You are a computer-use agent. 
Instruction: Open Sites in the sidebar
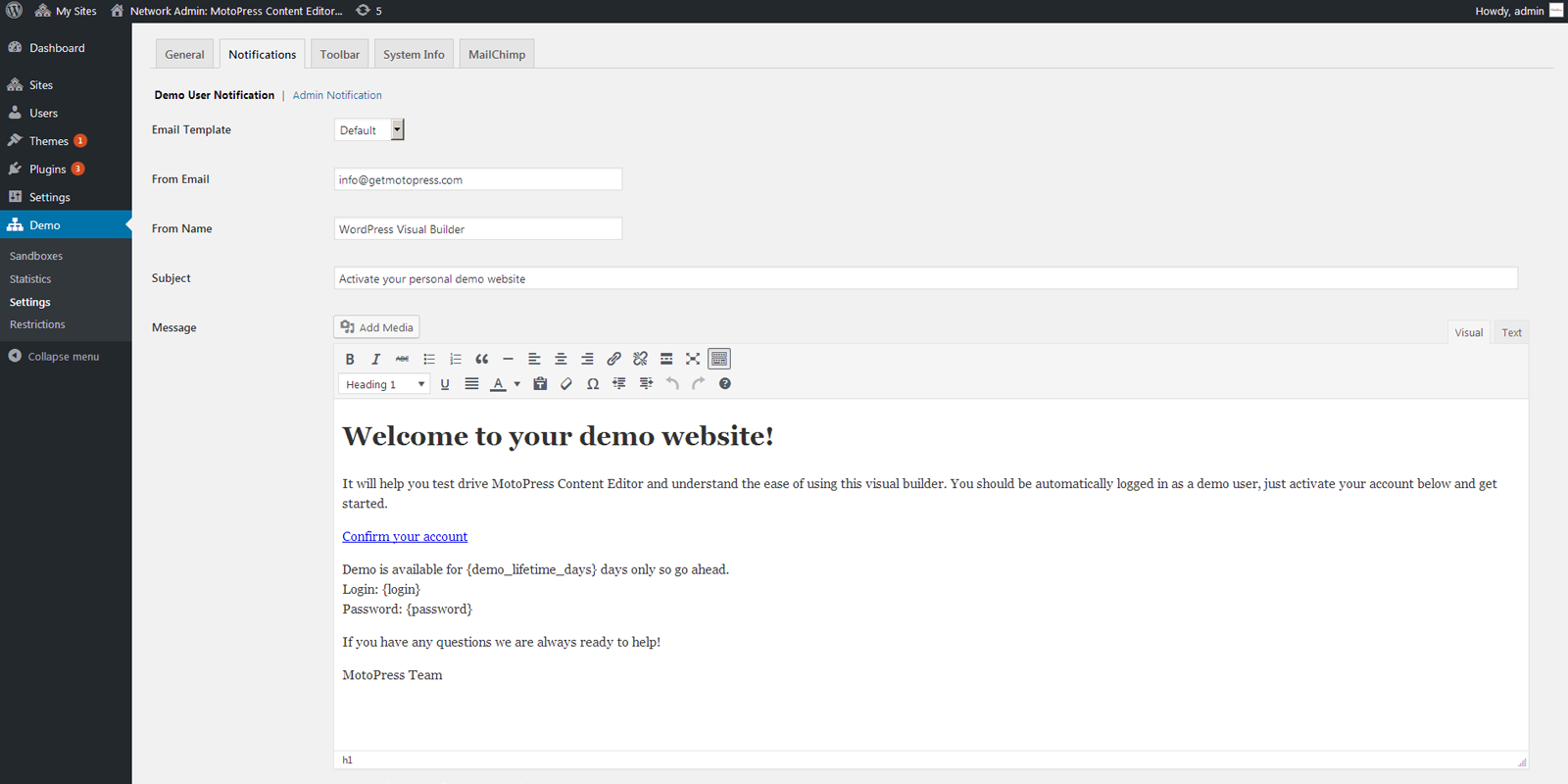coord(66,85)
